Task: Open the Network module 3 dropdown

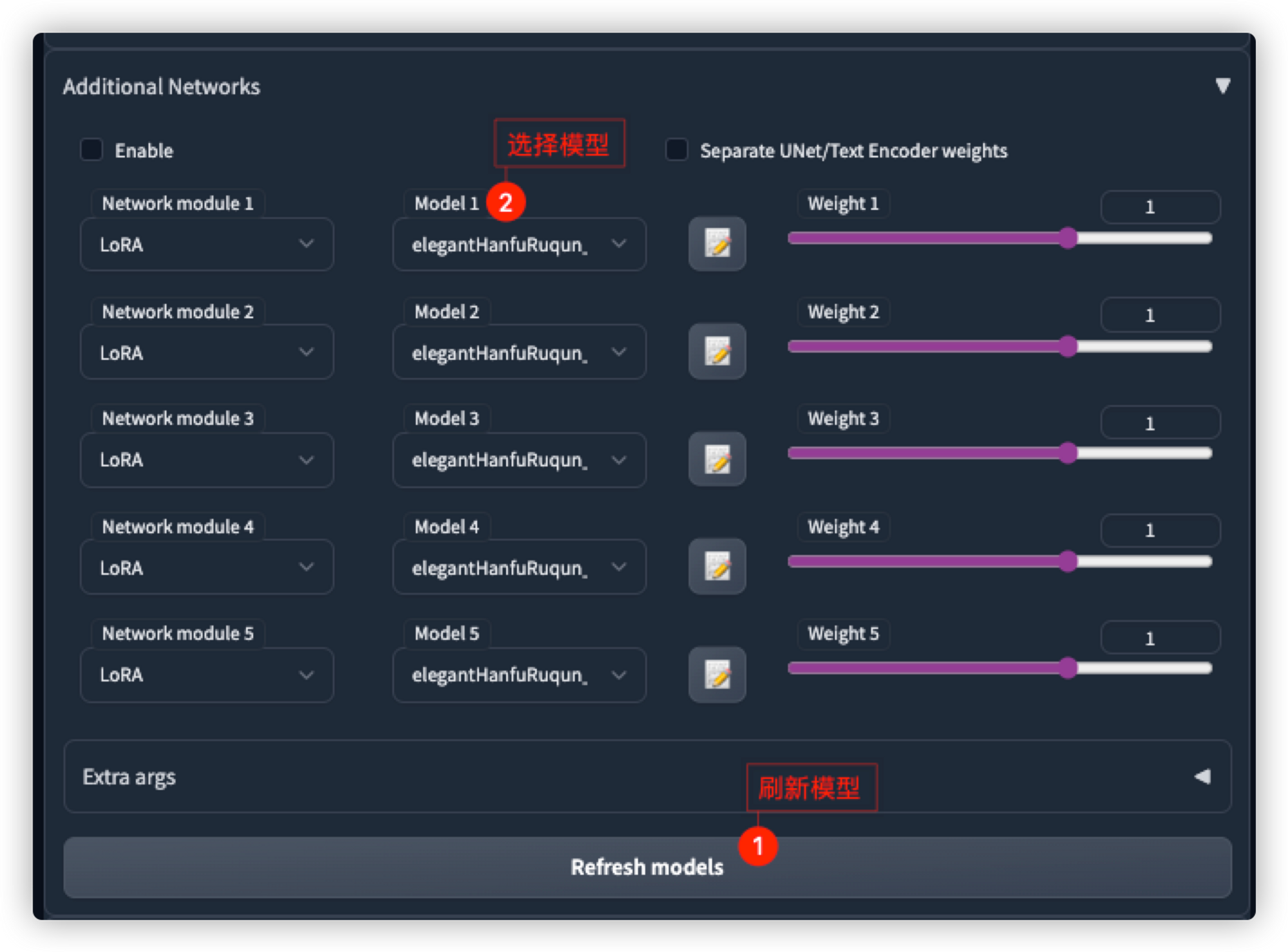Action: click(x=206, y=460)
